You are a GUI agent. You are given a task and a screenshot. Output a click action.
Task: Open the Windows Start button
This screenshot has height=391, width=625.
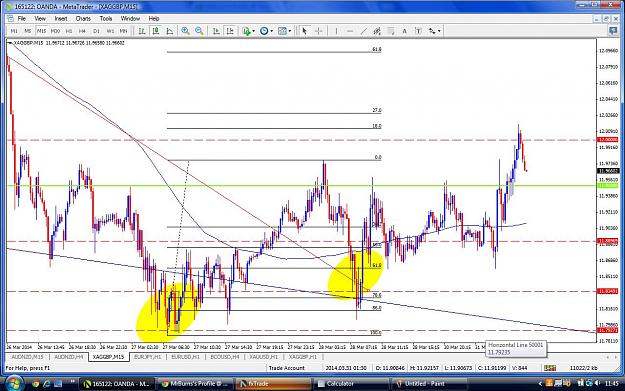point(14,383)
